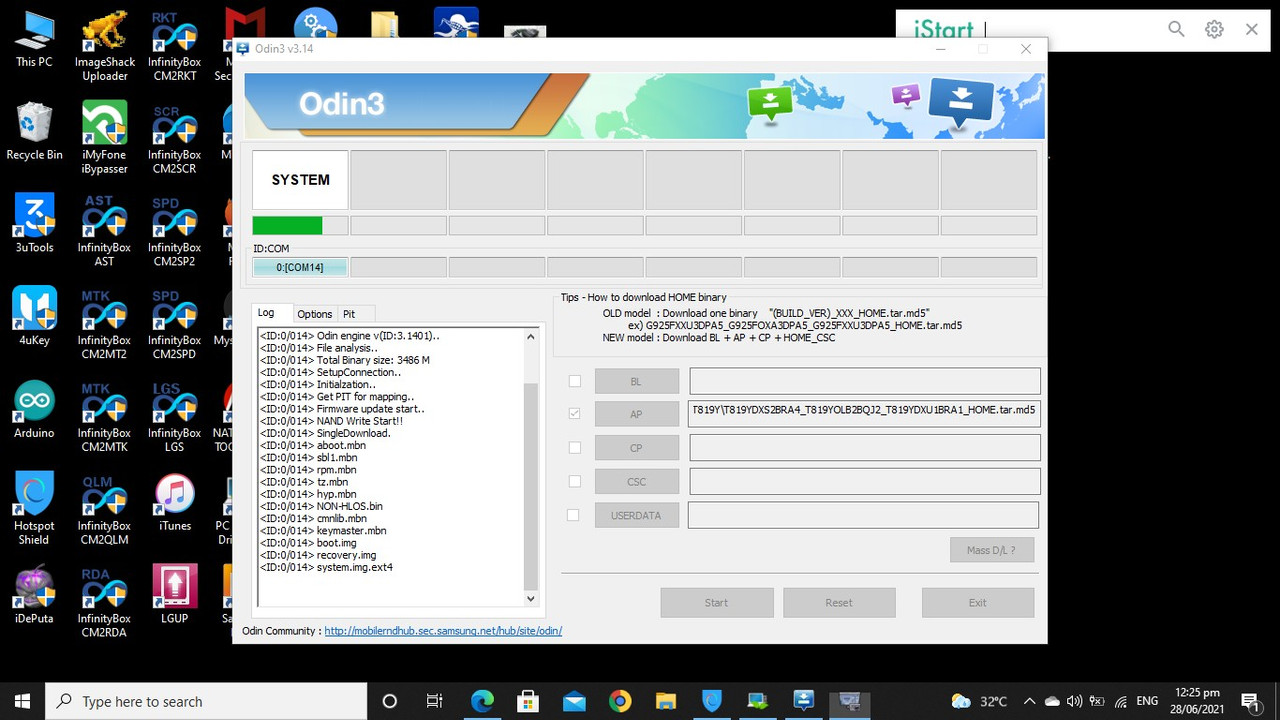Click the CSC file button
The image size is (1280, 720).
(637, 481)
